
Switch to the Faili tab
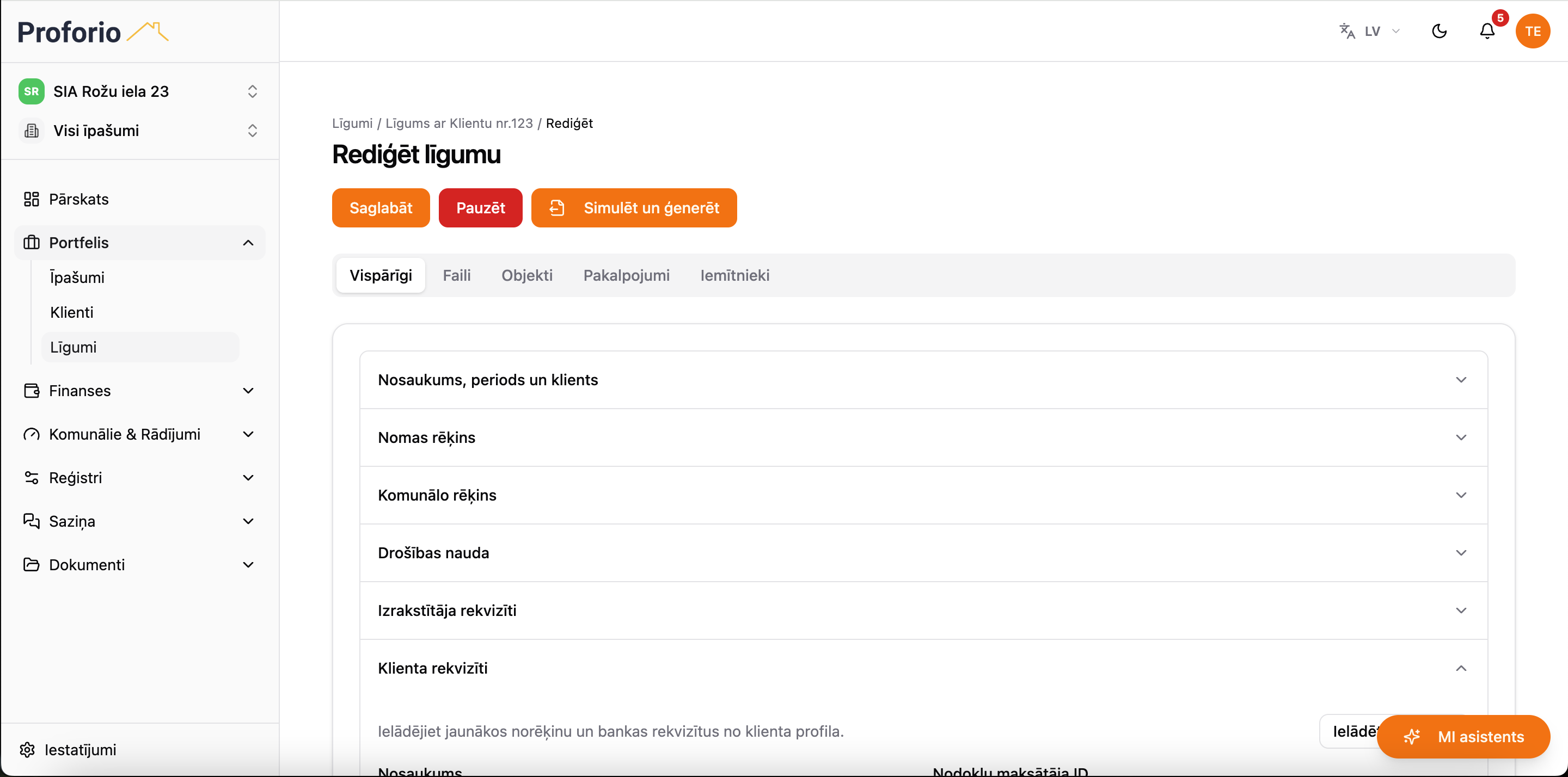click(x=457, y=276)
